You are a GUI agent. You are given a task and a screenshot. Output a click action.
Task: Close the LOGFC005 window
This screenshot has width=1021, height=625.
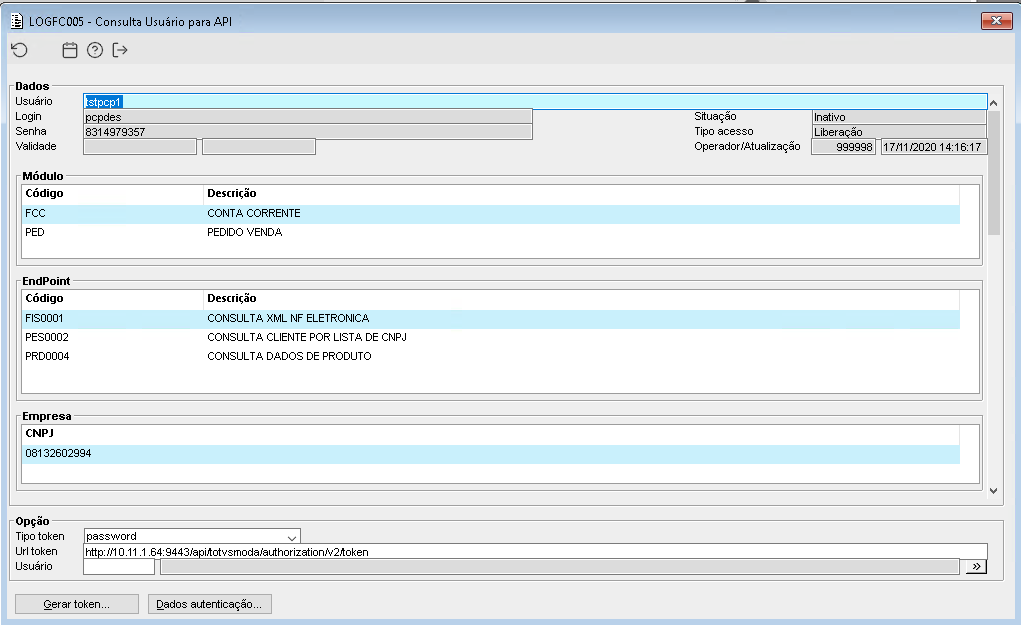tap(996, 21)
